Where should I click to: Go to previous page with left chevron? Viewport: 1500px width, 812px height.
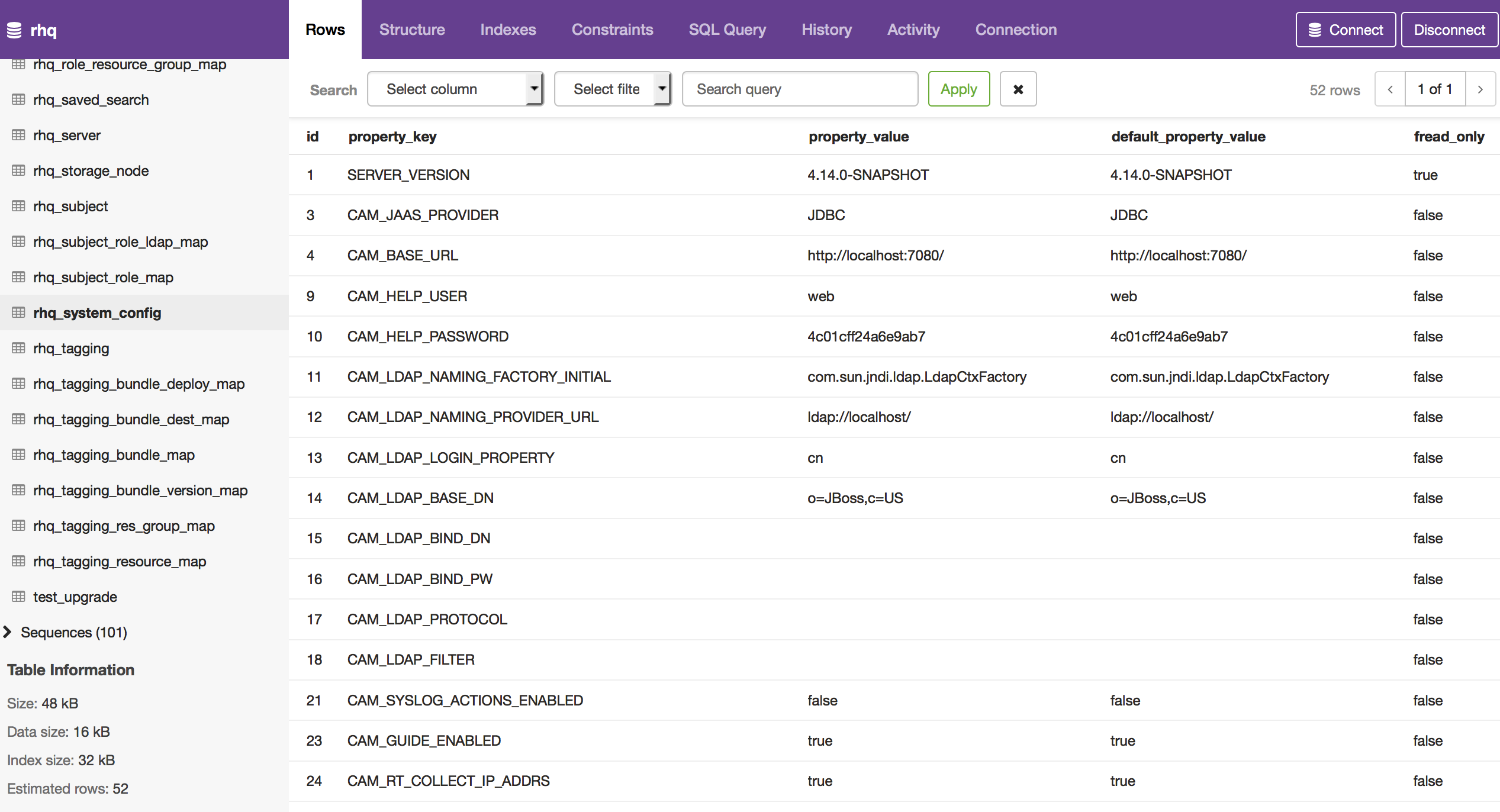point(1390,89)
